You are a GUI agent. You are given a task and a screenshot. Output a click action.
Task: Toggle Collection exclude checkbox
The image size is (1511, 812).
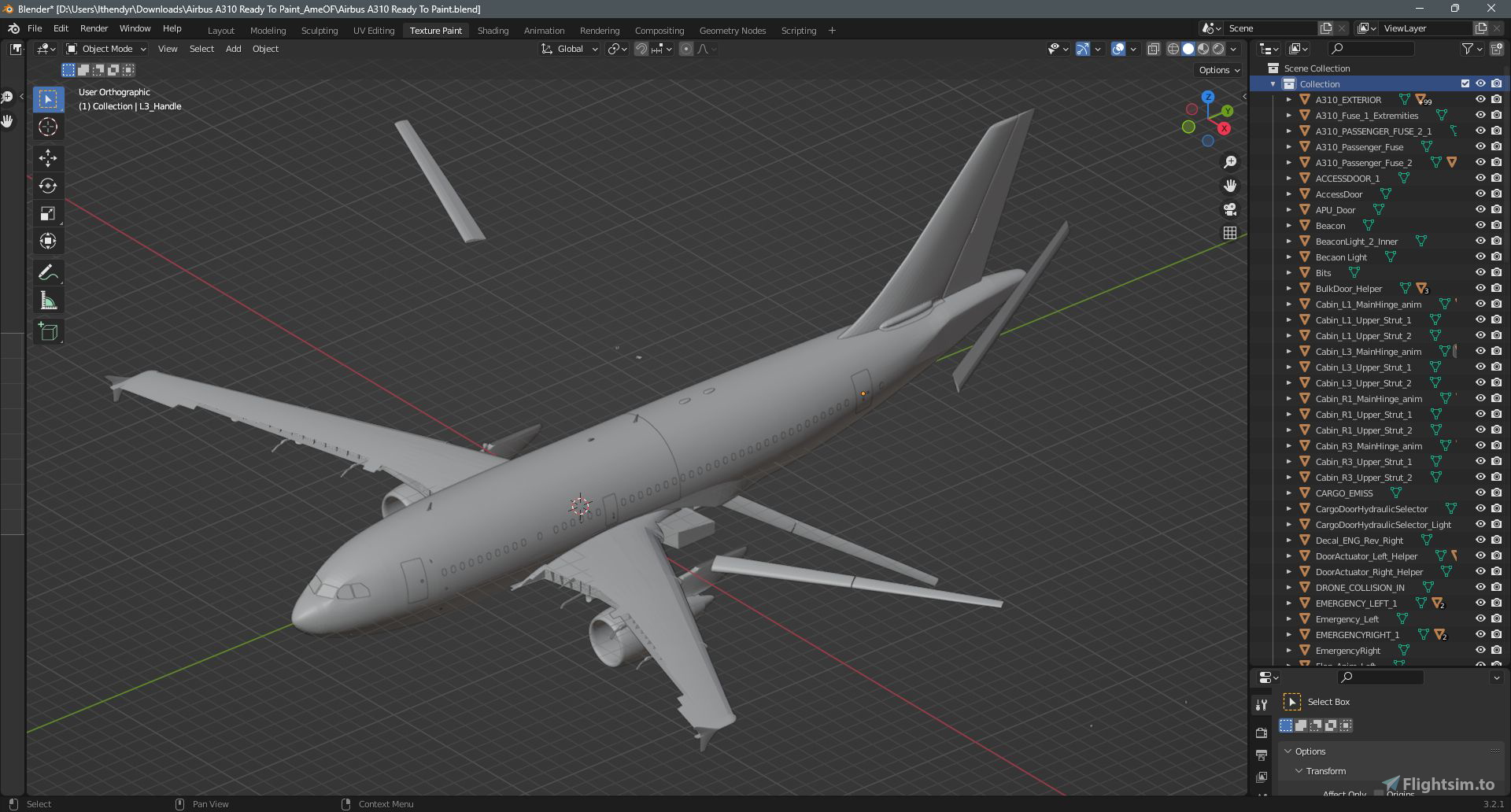point(1465,84)
